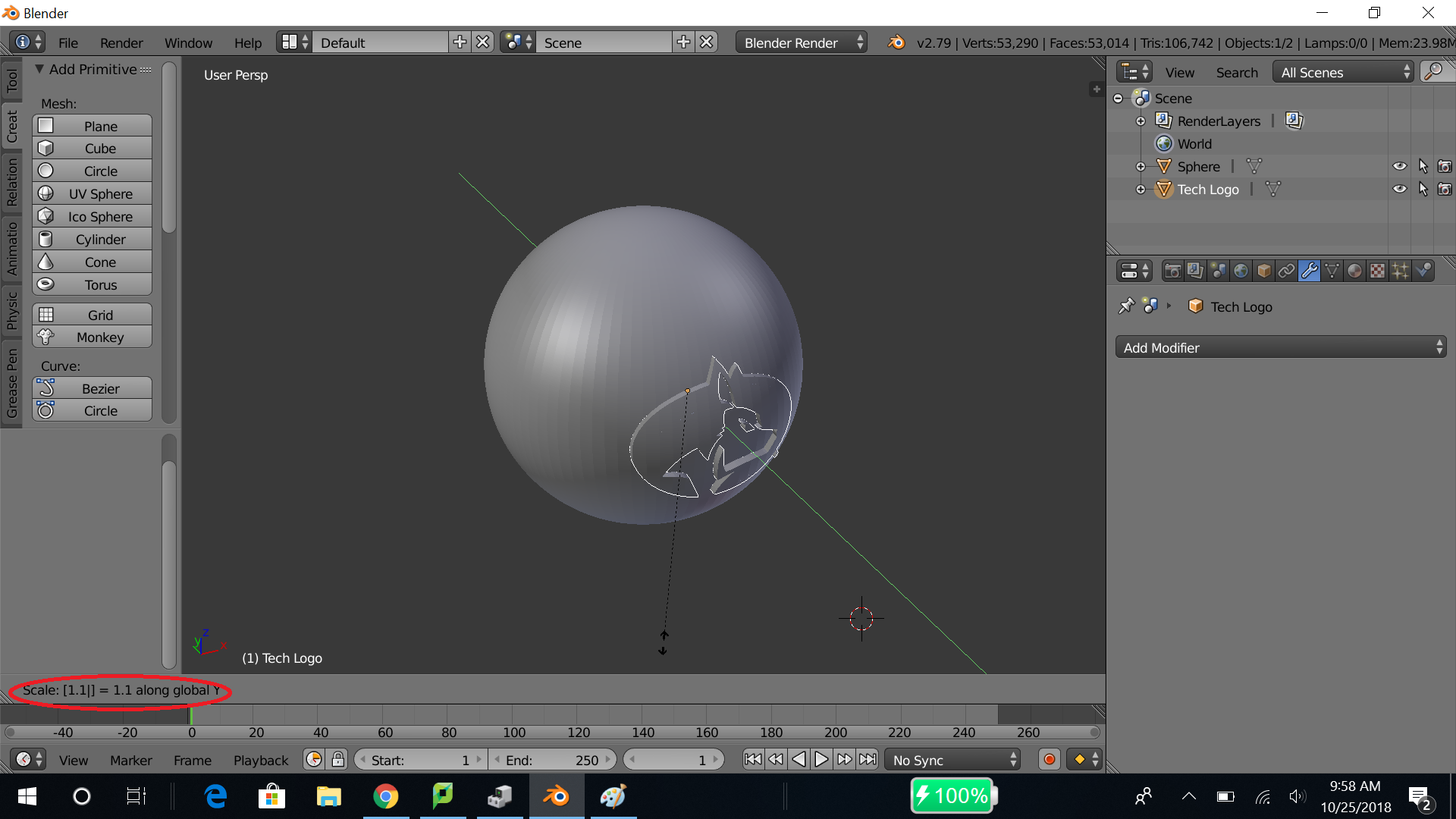Open the Blender Render engine dropdown
Screen dimensions: 1456x819
point(802,42)
